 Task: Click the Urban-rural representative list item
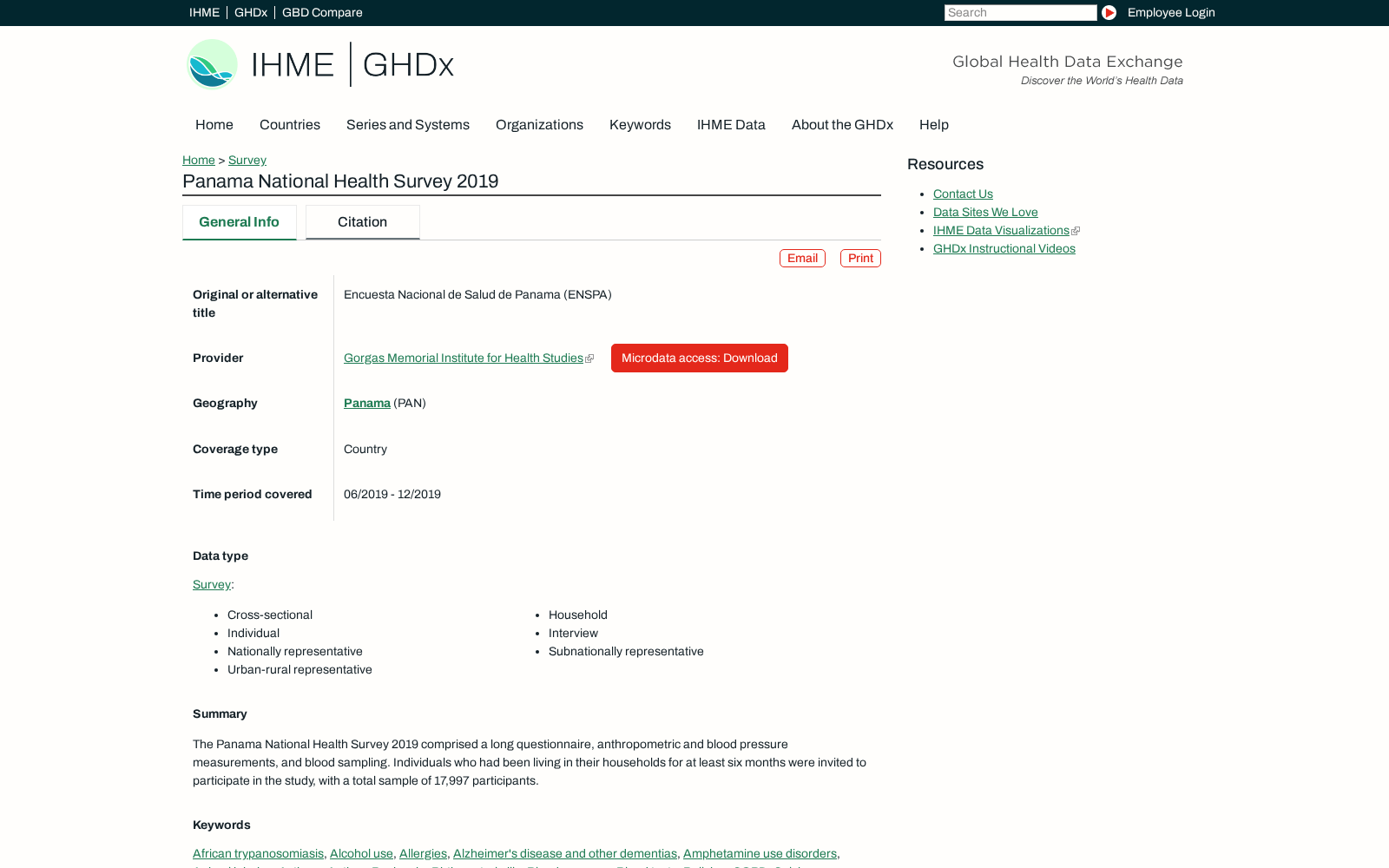click(300, 670)
